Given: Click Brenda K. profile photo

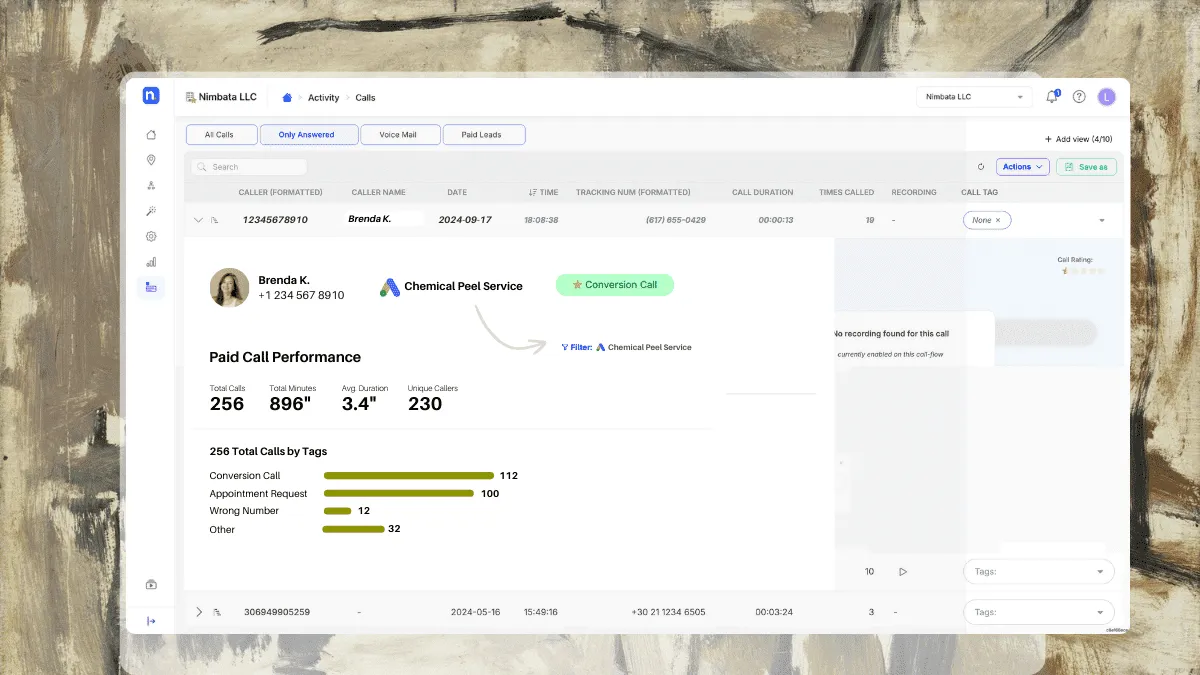Looking at the screenshot, I should click(x=229, y=287).
